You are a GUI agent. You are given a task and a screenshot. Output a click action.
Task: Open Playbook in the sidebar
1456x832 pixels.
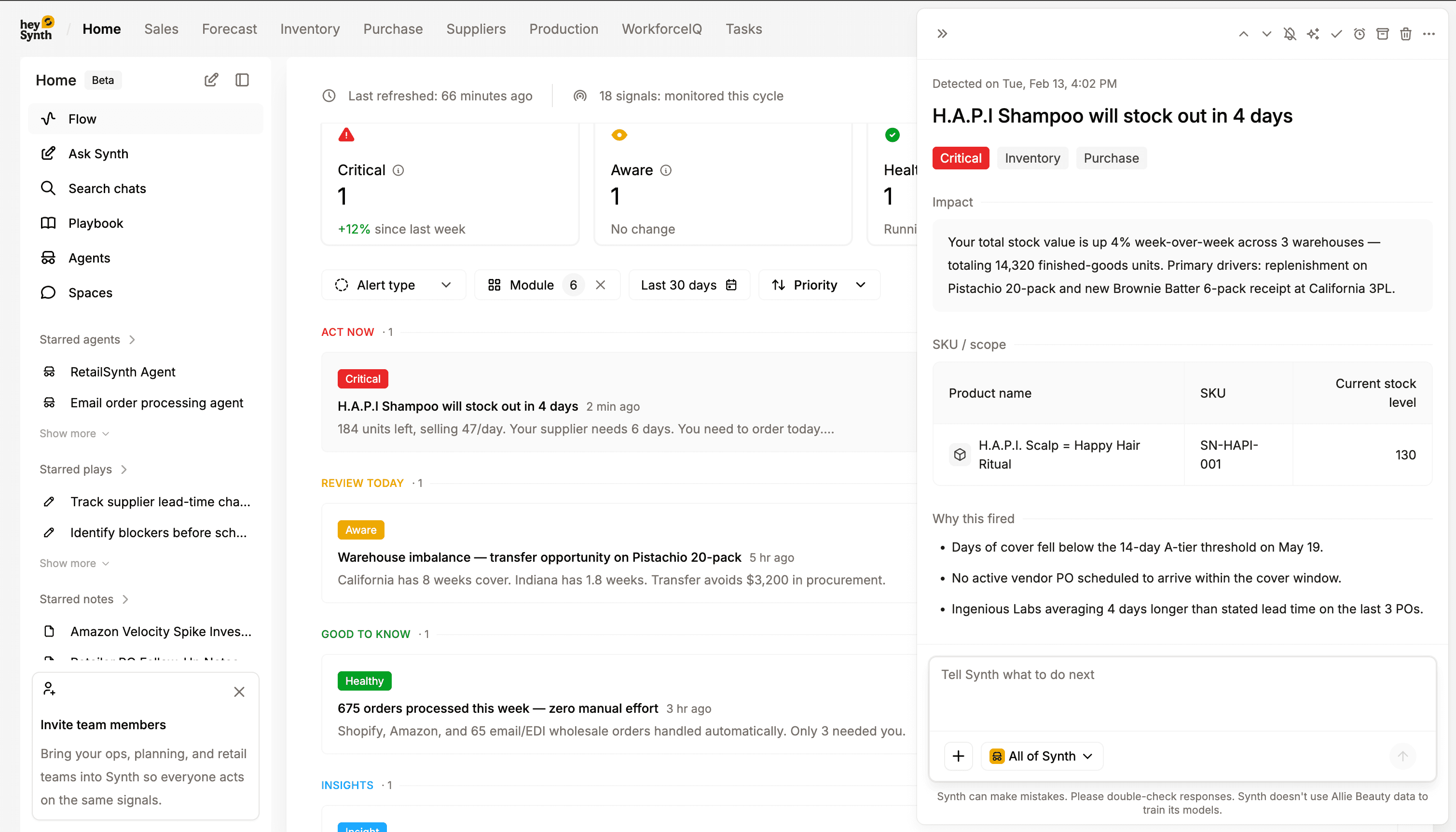(146, 223)
